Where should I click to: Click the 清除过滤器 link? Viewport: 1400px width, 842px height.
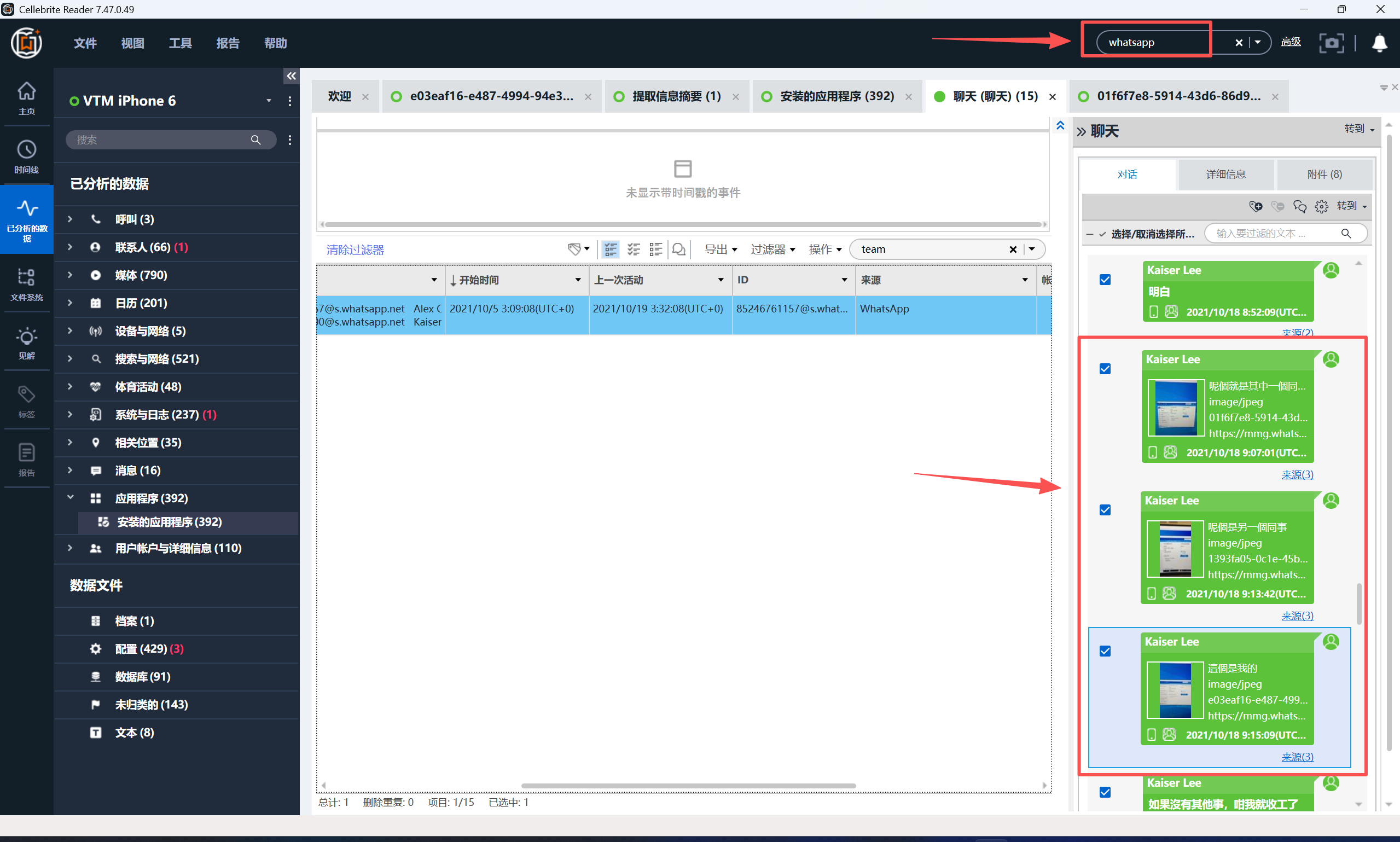click(355, 249)
